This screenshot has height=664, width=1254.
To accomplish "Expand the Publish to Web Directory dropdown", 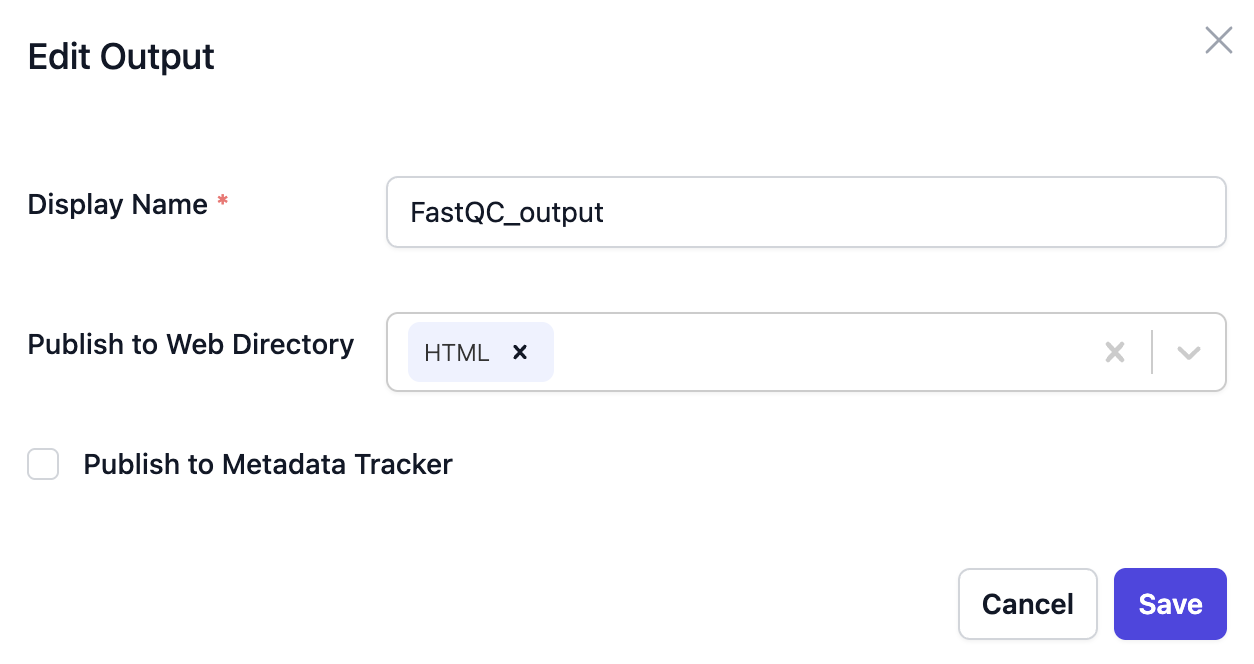I will 1189,352.
